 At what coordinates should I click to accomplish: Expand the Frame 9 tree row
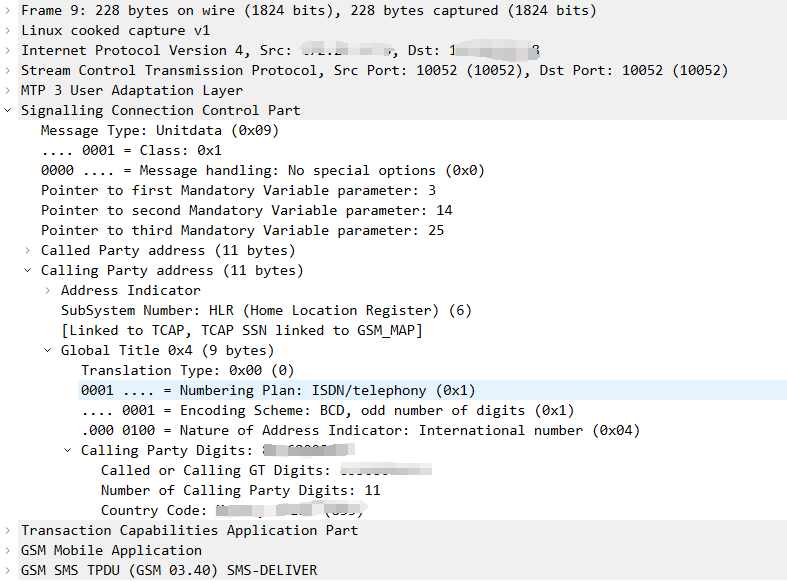tap(9, 10)
